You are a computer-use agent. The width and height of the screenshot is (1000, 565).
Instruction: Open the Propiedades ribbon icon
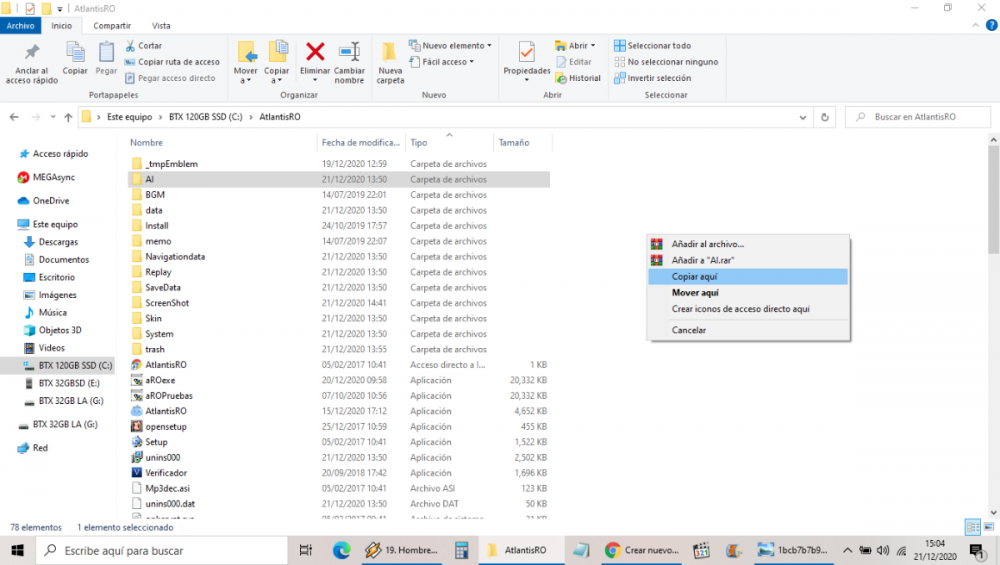tap(526, 60)
